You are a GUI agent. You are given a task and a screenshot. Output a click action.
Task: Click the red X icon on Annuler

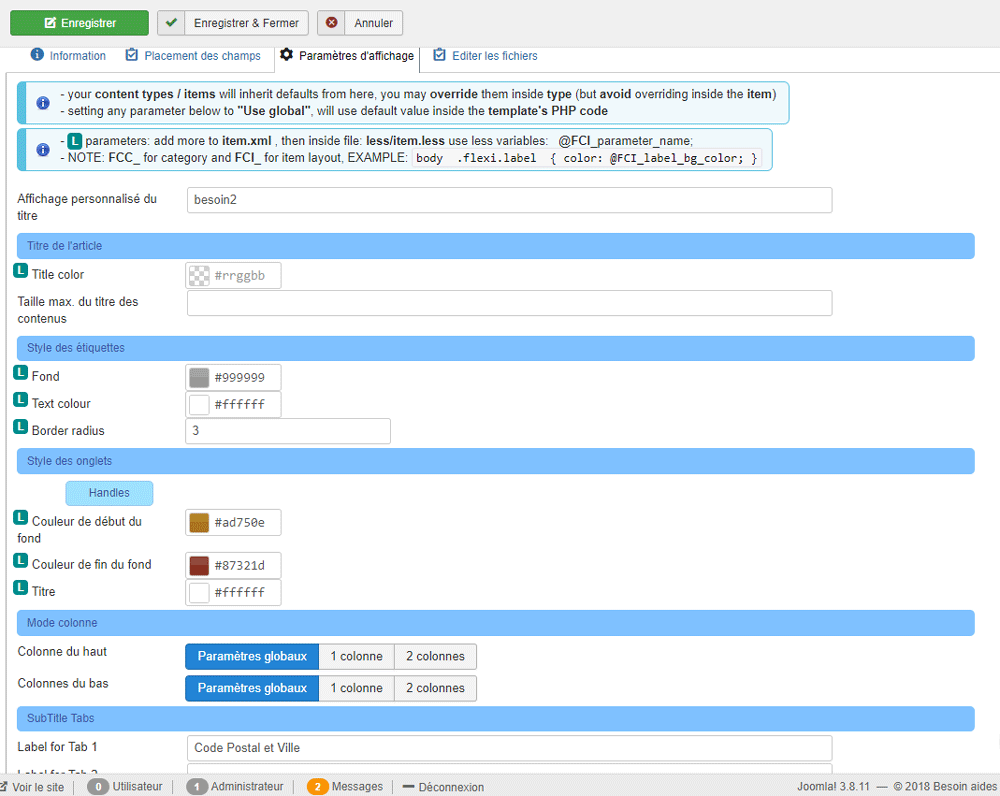point(332,22)
